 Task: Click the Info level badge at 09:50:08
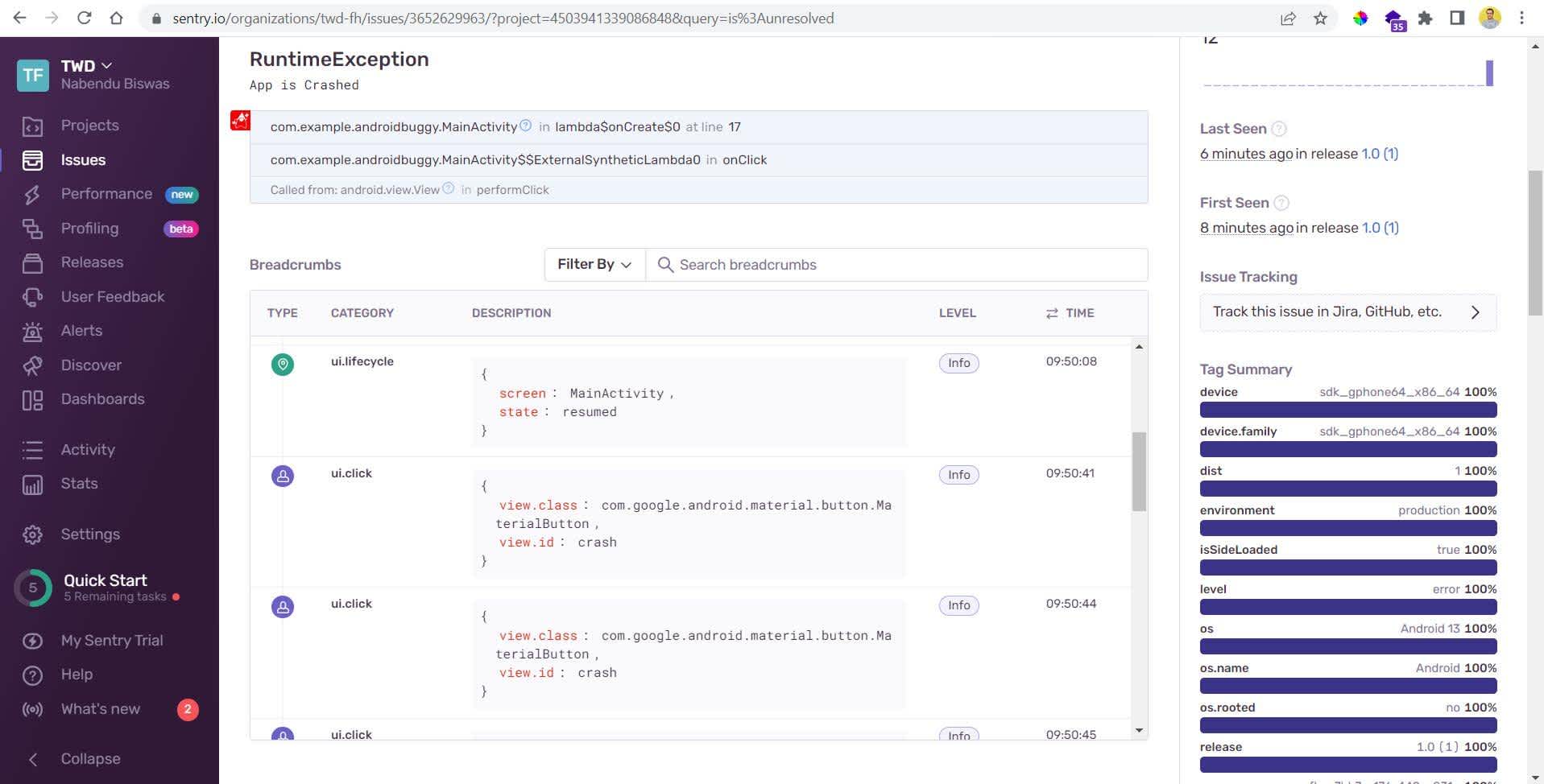coord(958,363)
